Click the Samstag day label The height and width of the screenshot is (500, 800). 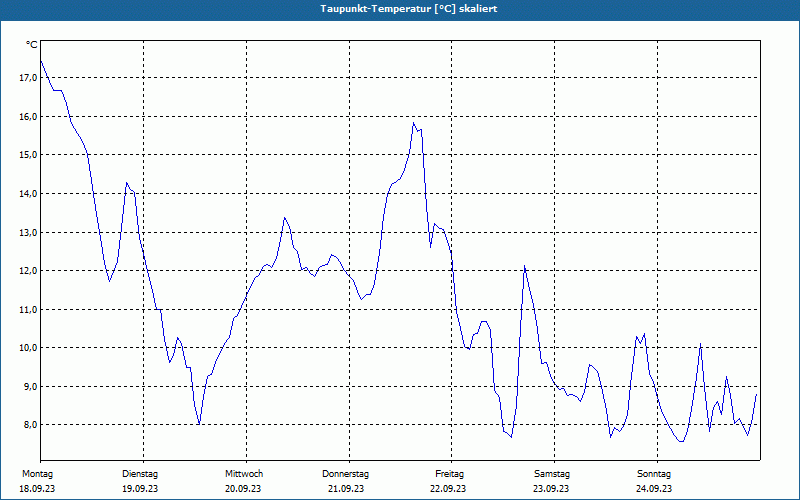(x=552, y=474)
